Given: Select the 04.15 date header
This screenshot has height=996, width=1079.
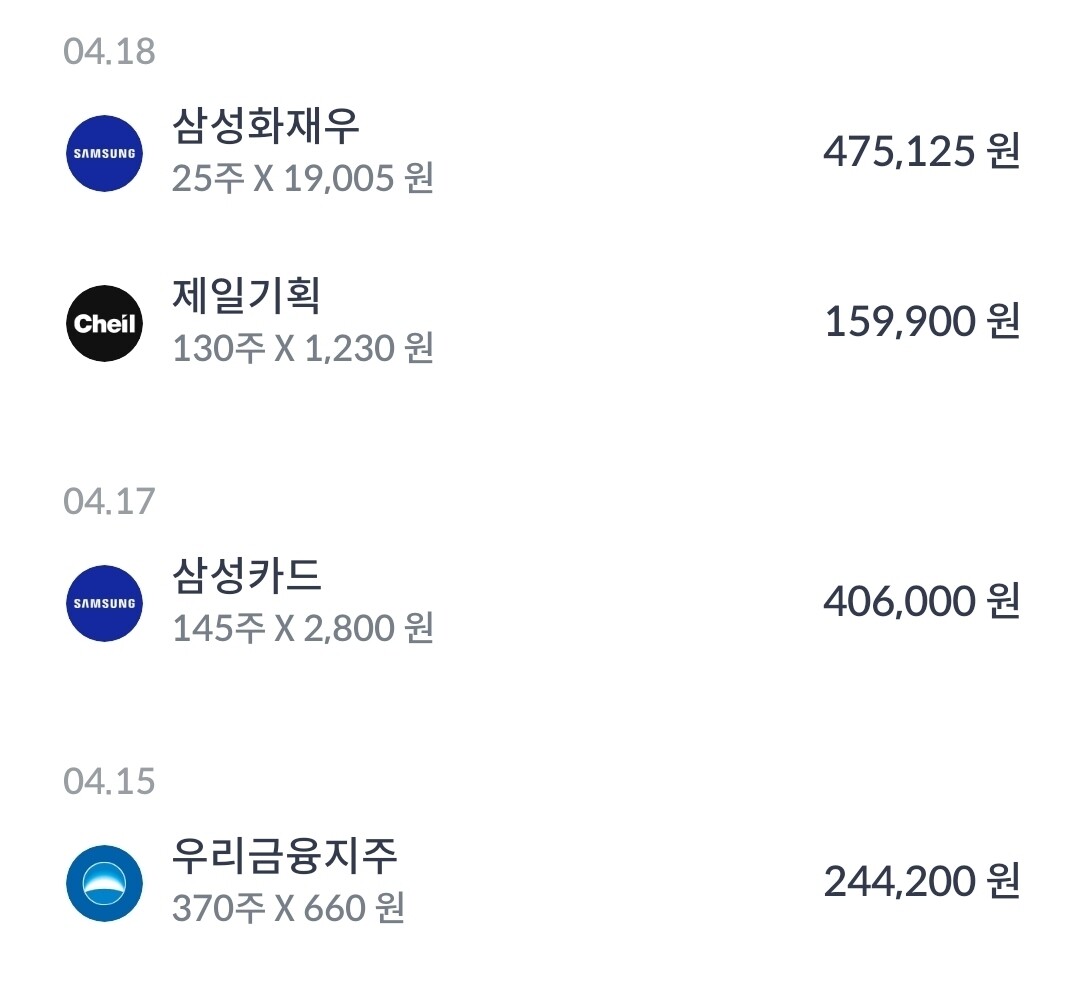Looking at the screenshot, I should point(109,782).
